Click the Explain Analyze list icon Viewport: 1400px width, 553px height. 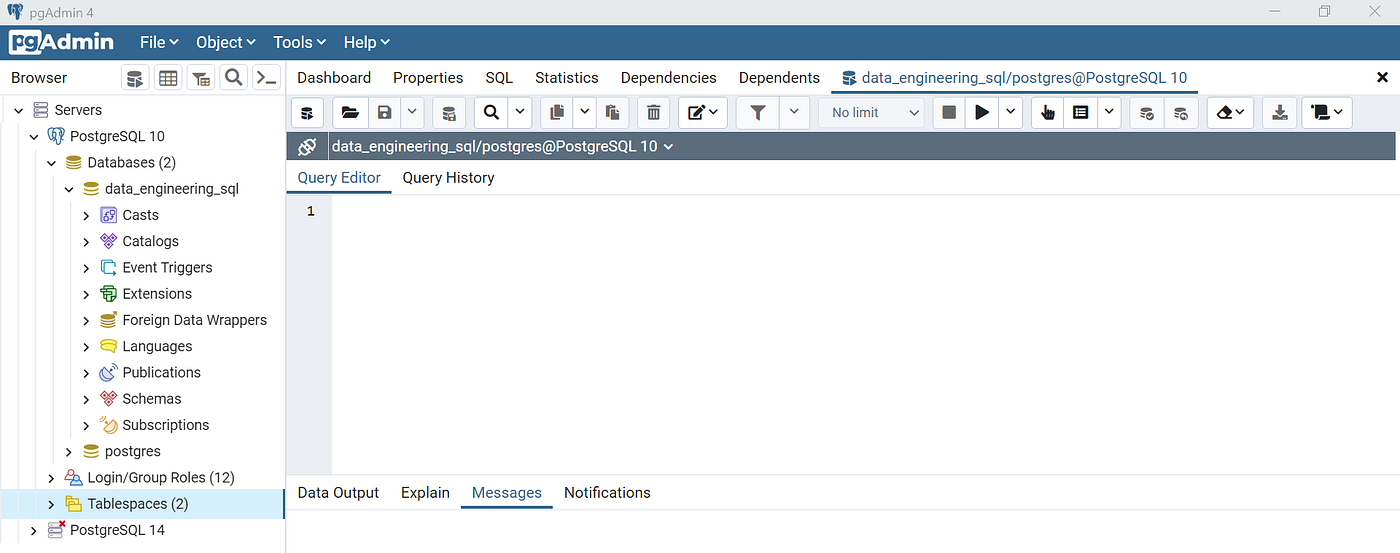coord(1081,113)
